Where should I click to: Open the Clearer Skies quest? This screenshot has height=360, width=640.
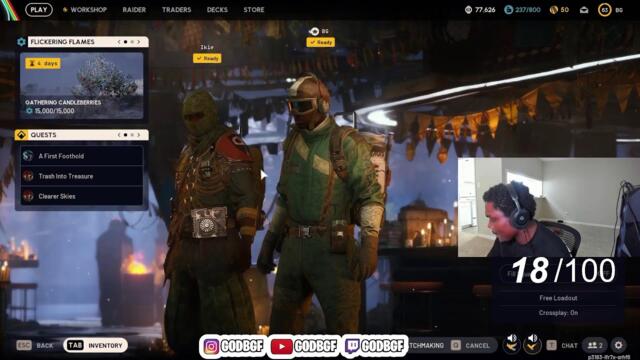coord(82,196)
